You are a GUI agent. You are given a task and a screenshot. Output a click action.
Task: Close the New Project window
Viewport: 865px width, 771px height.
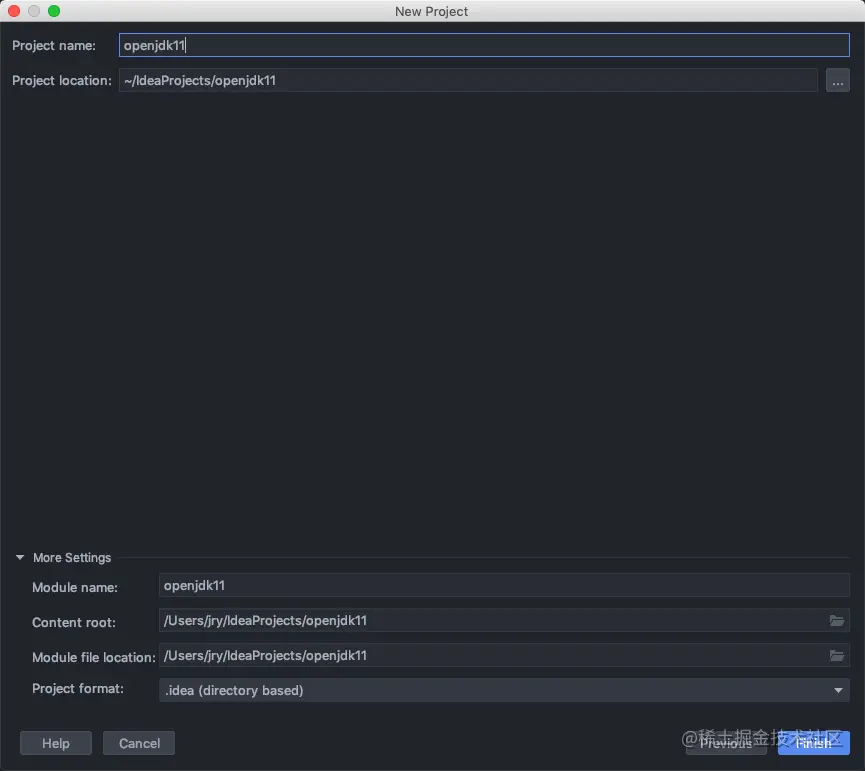click(14, 11)
